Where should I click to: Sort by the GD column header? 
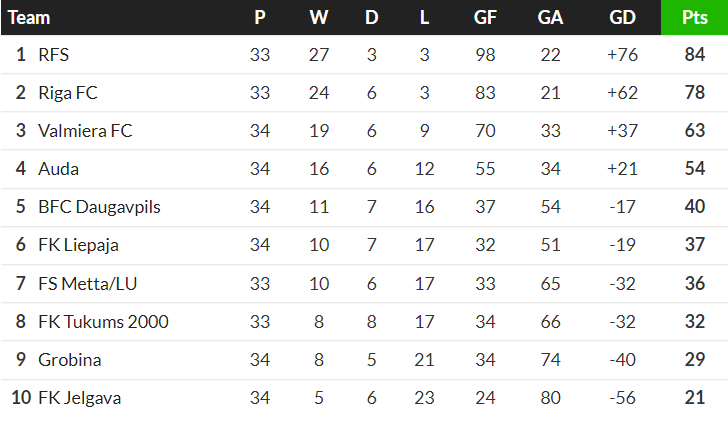click(622, 17)
